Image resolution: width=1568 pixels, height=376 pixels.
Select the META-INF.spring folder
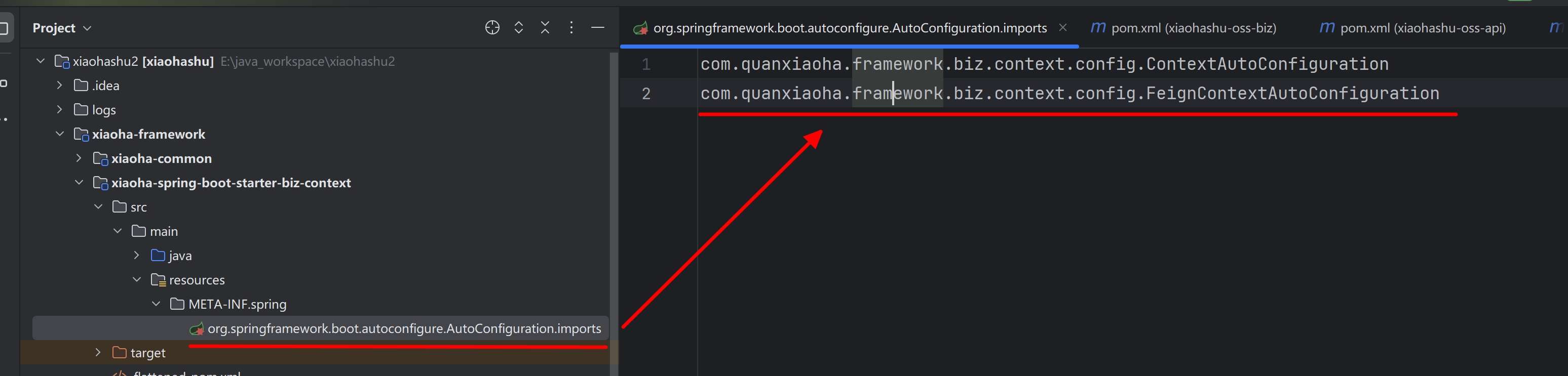pyautogui.click(x=237, y=304)
